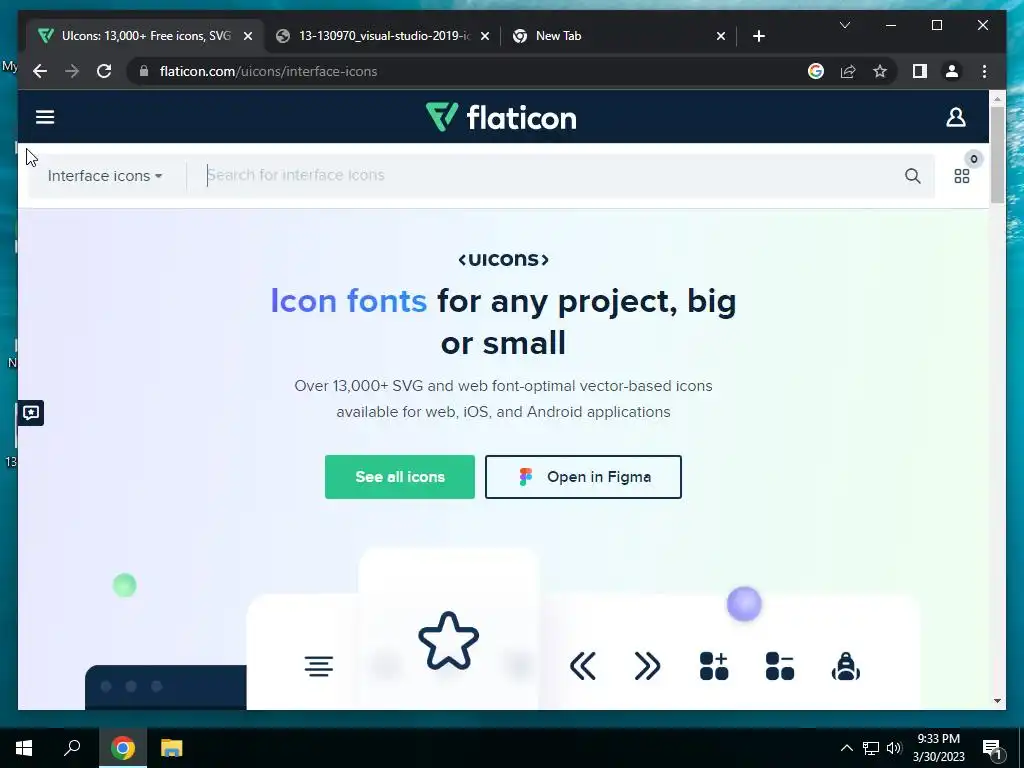Click the feedback chat icon on left edge

31,413
